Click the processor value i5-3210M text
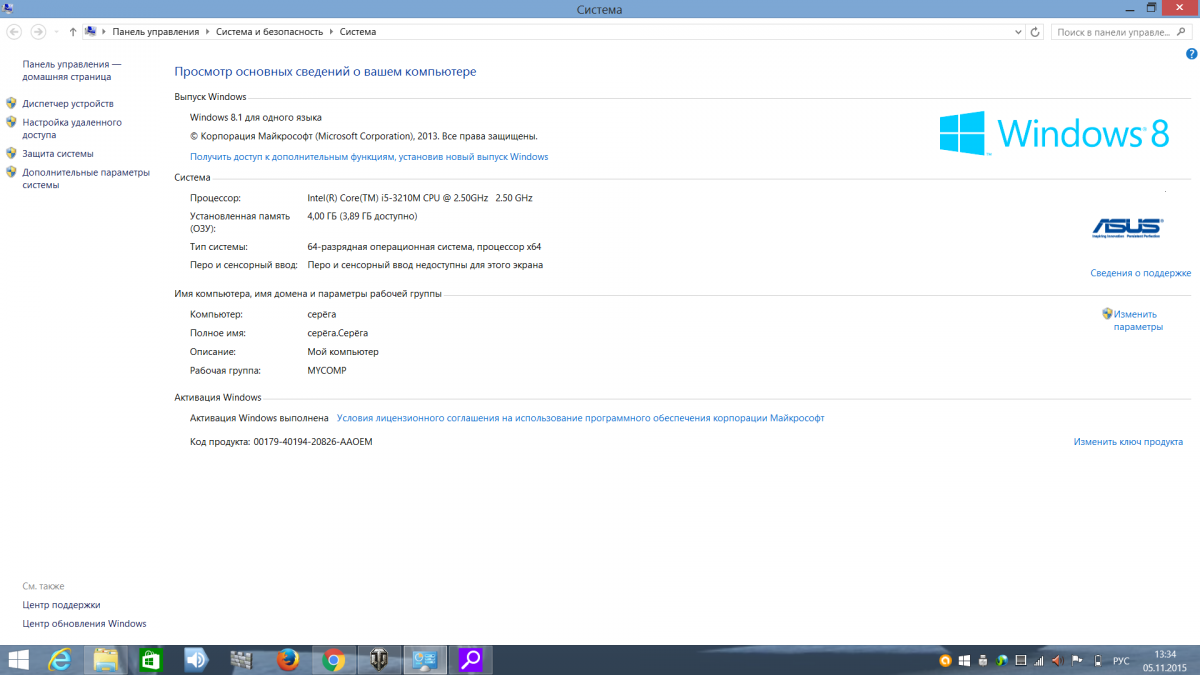The width and height of the screenshot is (1200, 675). pos(420,198)
